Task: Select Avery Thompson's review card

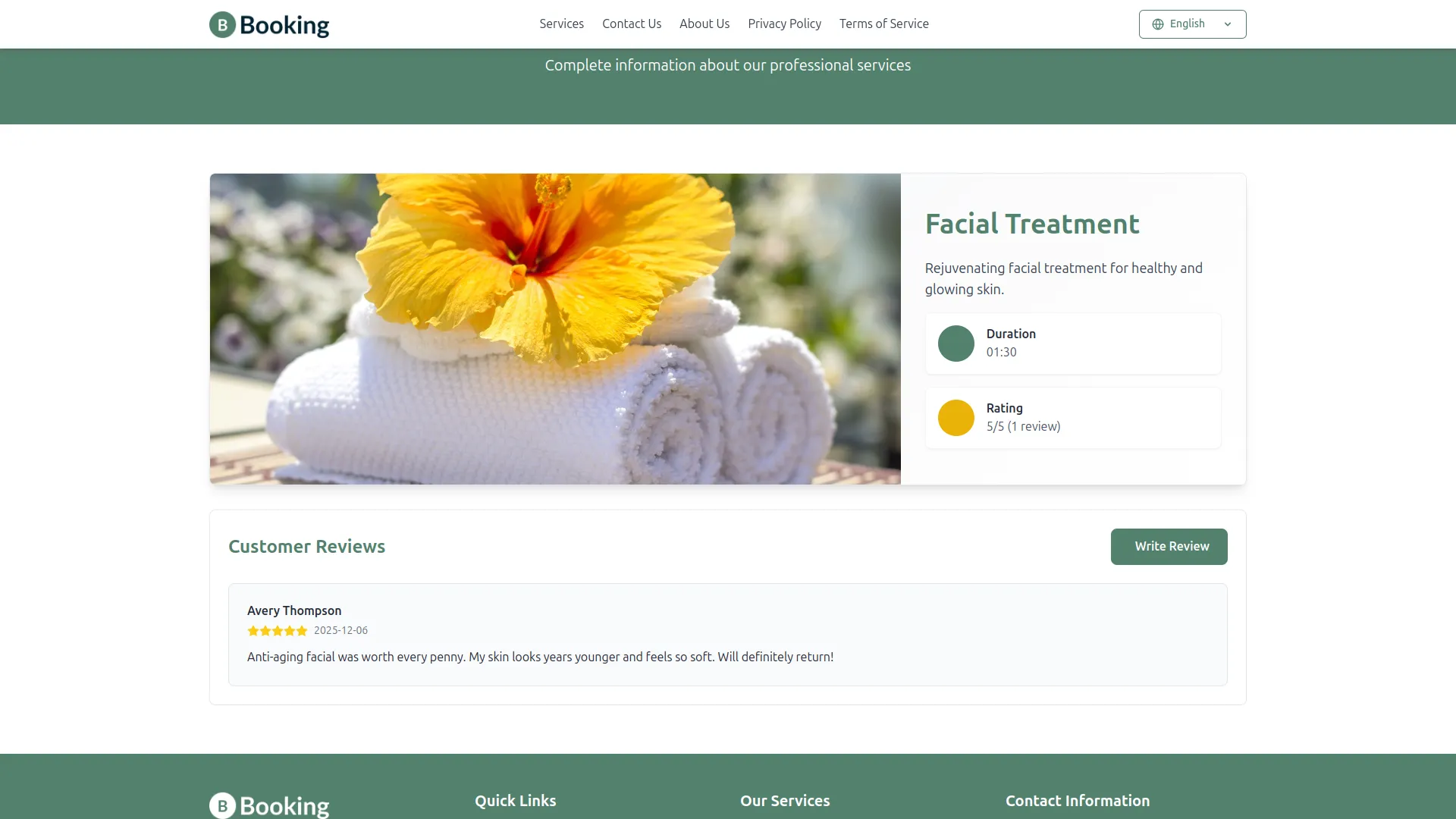Action: pos(727,635)
